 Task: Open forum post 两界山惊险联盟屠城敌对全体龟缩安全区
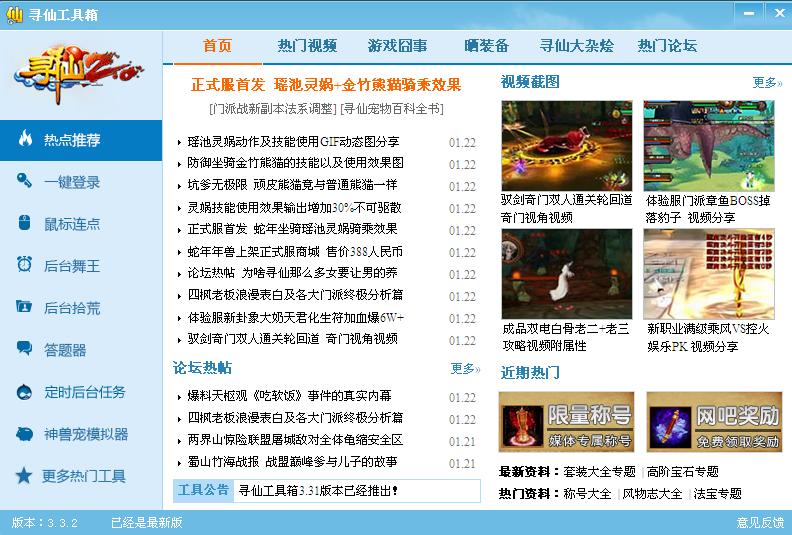[x=295, y=440]
